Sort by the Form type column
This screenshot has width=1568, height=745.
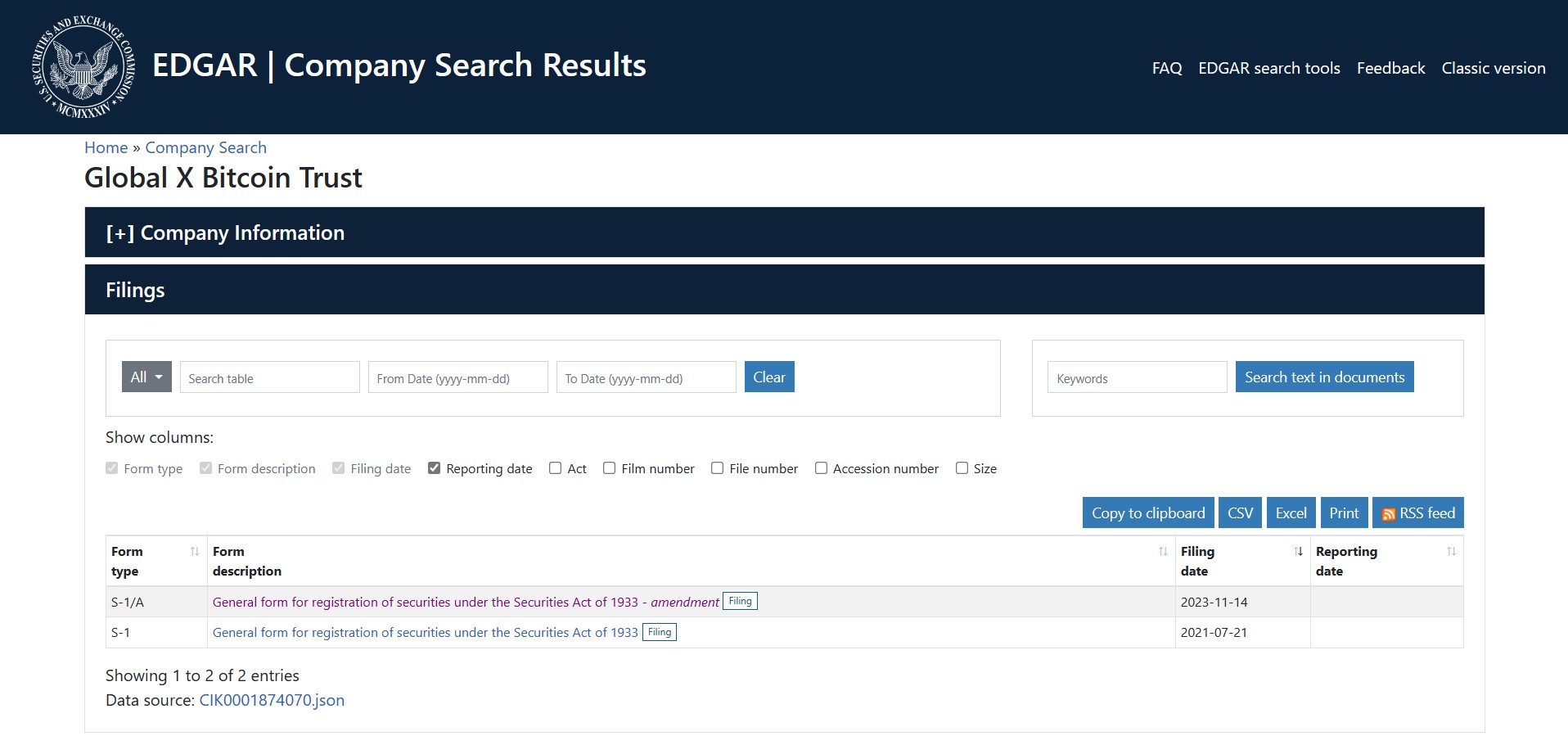[155, 562]
